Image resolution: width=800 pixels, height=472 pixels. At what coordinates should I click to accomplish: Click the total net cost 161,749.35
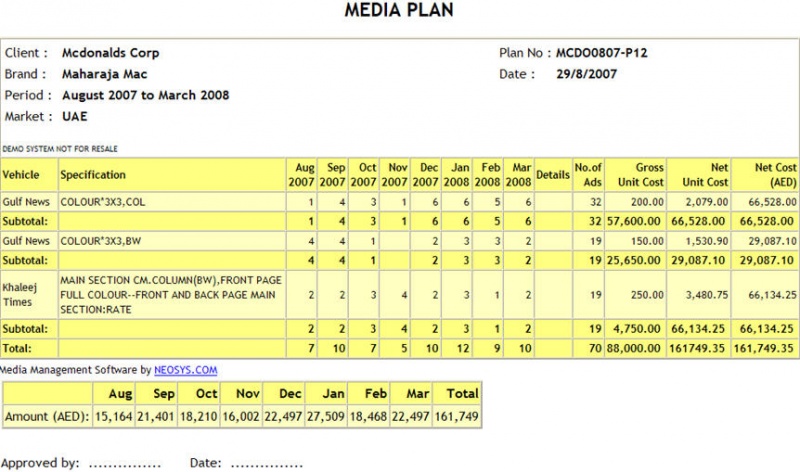coord(764,349)
